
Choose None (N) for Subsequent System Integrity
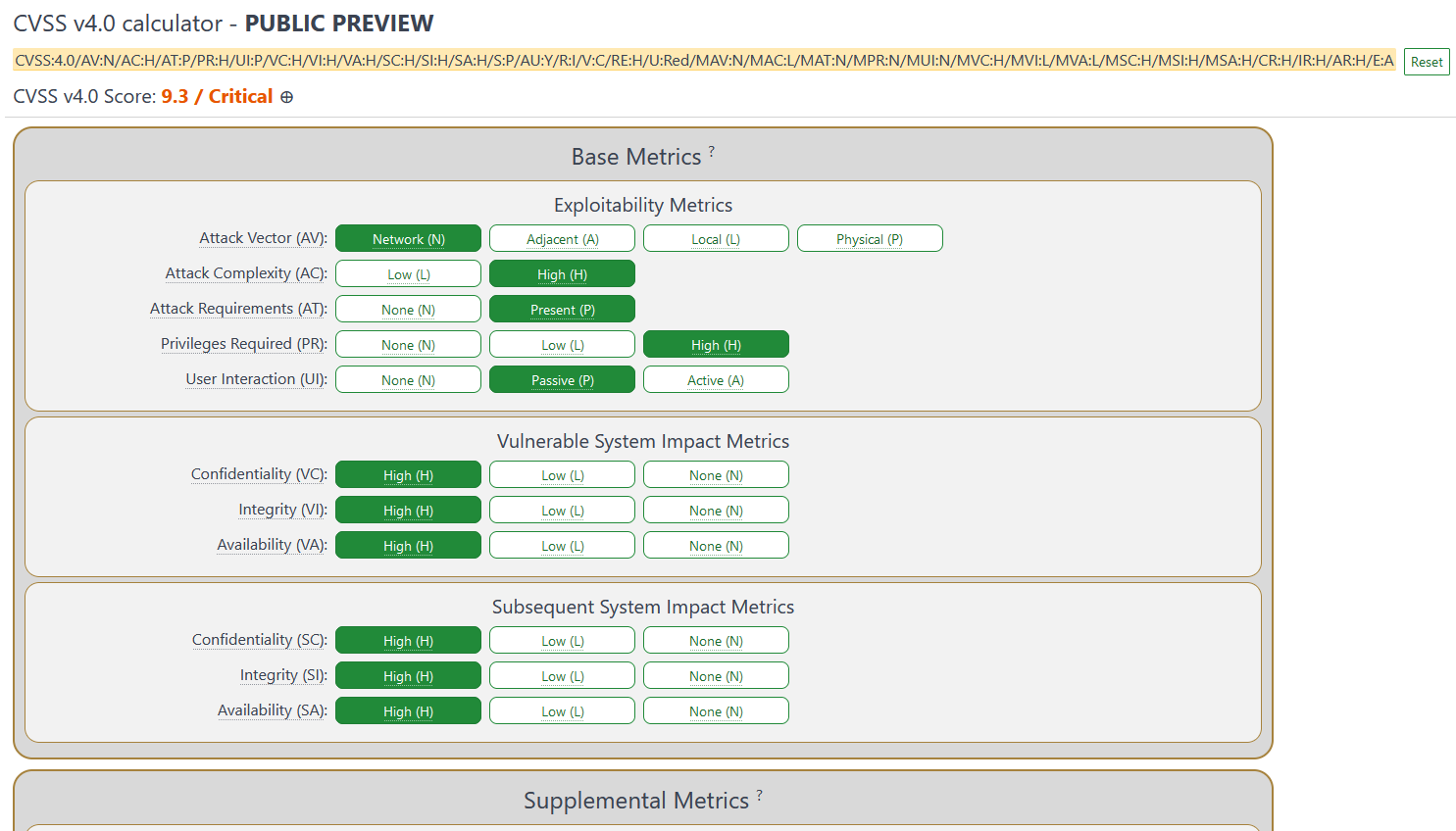point(716,676)
